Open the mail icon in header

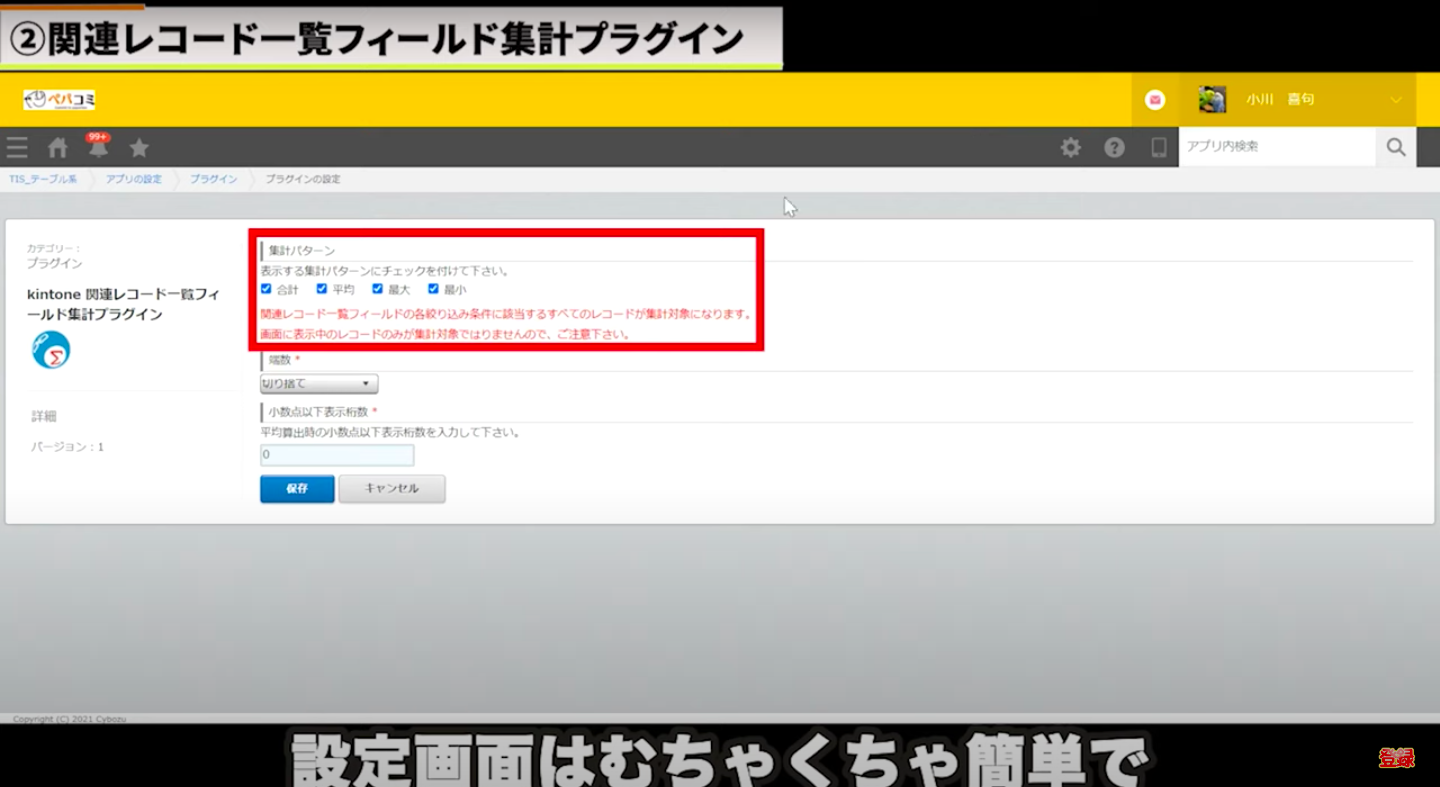click(1155, 100)
